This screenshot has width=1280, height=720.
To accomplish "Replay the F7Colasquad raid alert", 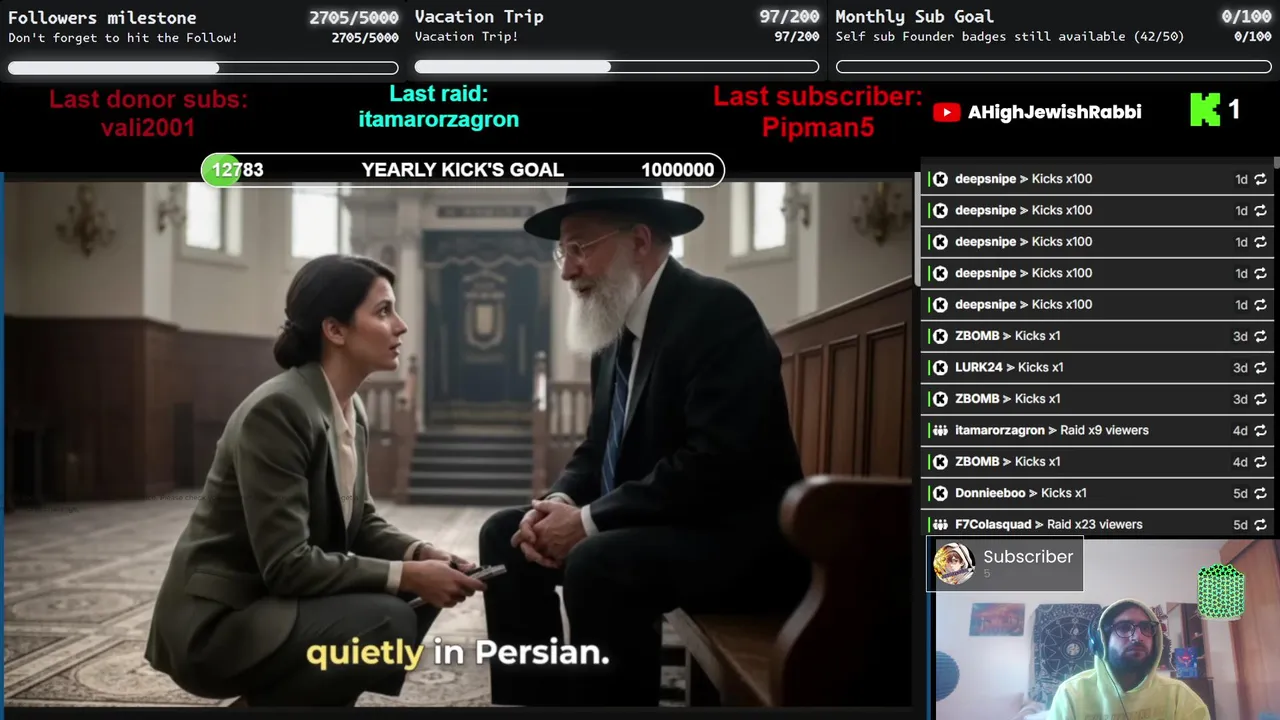I will [1260, 524].
